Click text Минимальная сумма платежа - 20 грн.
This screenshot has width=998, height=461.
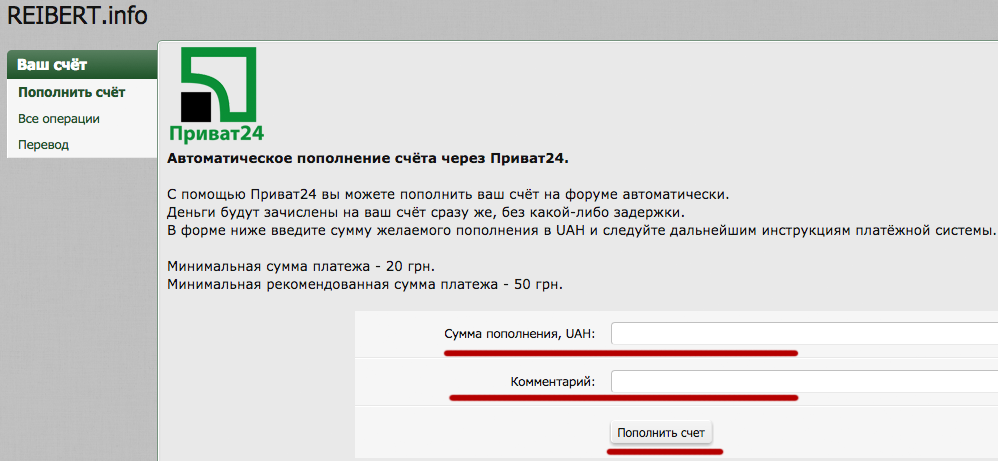pos(301,266)
